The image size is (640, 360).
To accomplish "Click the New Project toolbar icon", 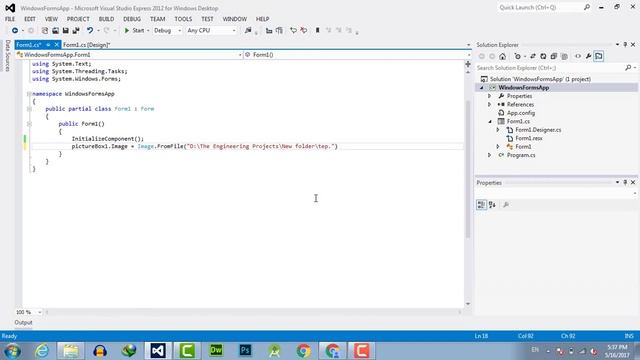I will pos(45,31).
